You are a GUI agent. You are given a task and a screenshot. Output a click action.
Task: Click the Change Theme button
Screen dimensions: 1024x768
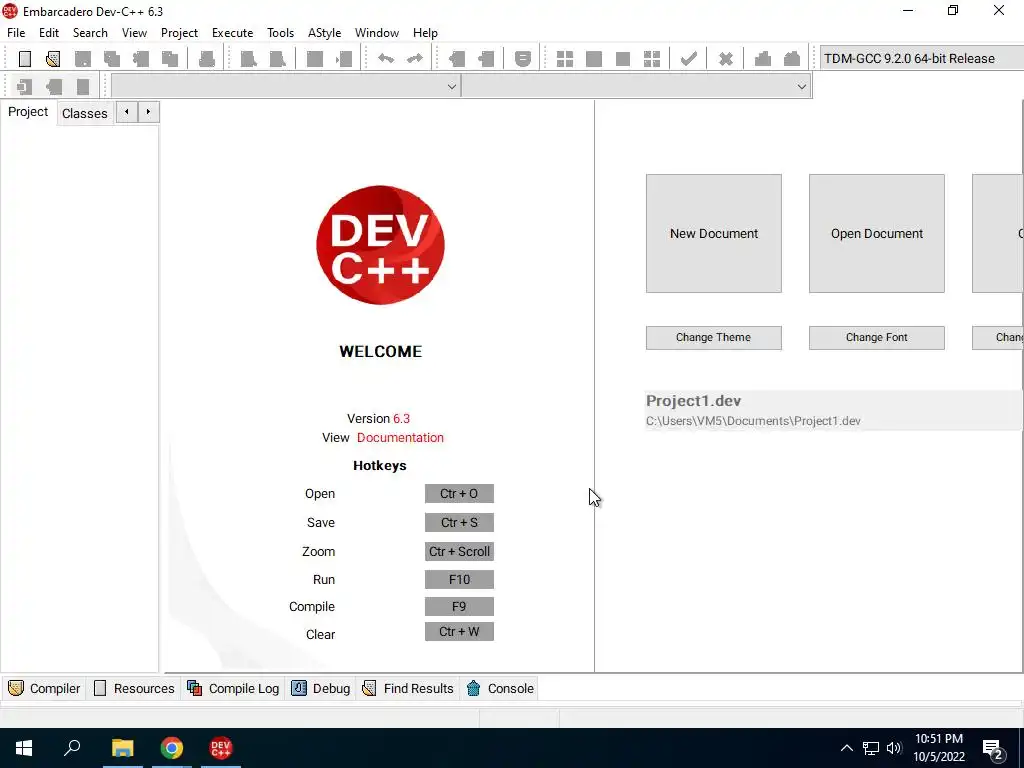coord(714,338)
